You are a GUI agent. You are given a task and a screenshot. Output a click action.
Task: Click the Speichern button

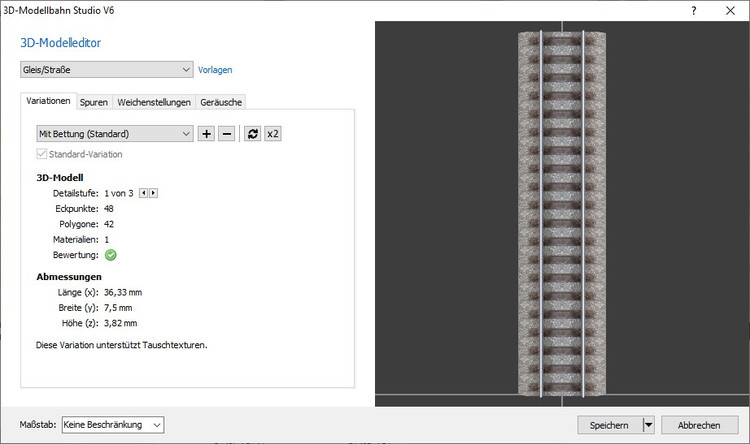click(x=609, y=425)
